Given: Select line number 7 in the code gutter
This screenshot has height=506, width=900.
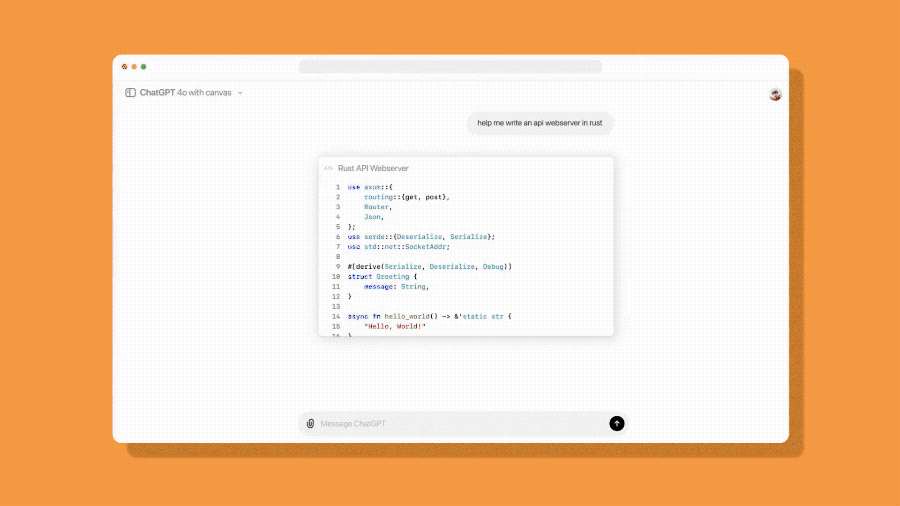Looking at the screenshot, I should (337, 247).
